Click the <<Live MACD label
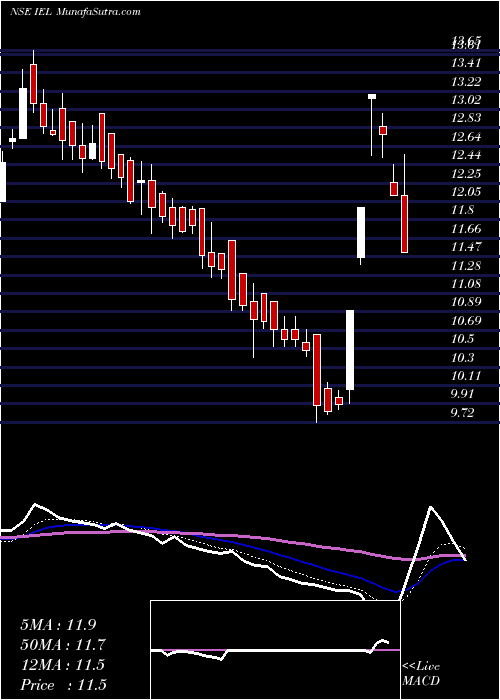The image size is (500, 700). point(421,674)
